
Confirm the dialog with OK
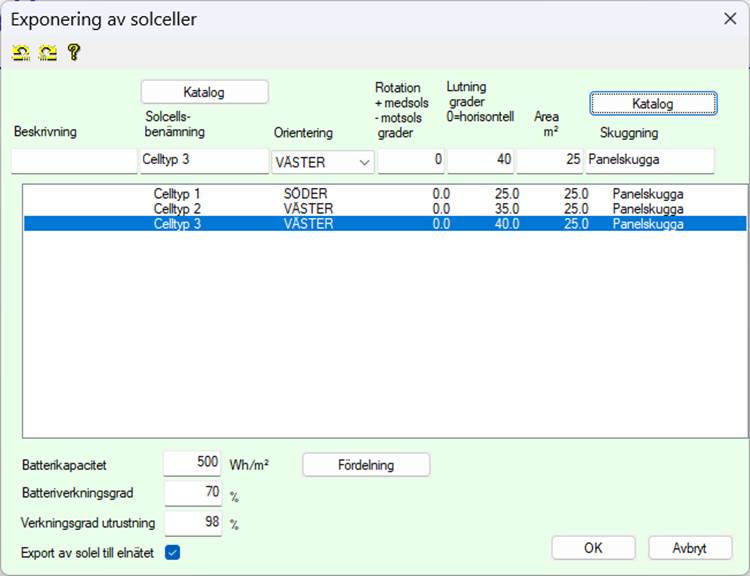pos(593,548)
